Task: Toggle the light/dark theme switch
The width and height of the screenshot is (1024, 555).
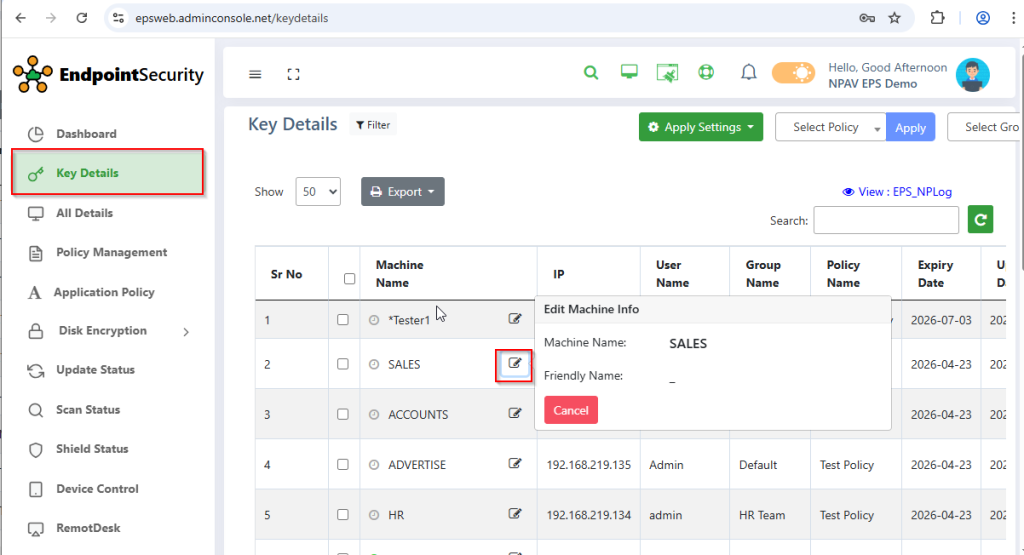Action: 793,73
